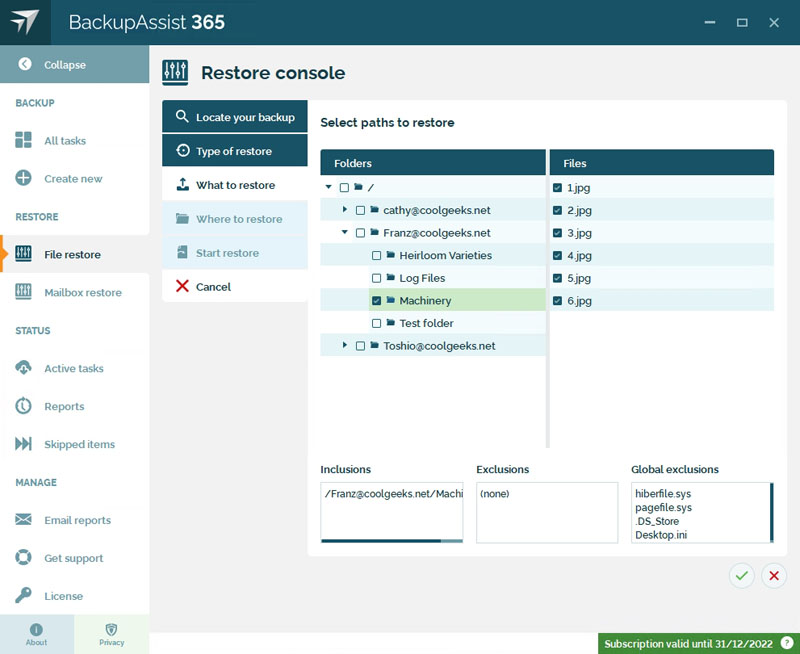This screenshot has height=654, width=800.
Task: Uncheck the Machinery folder checkbox
Action: point(377,300)
